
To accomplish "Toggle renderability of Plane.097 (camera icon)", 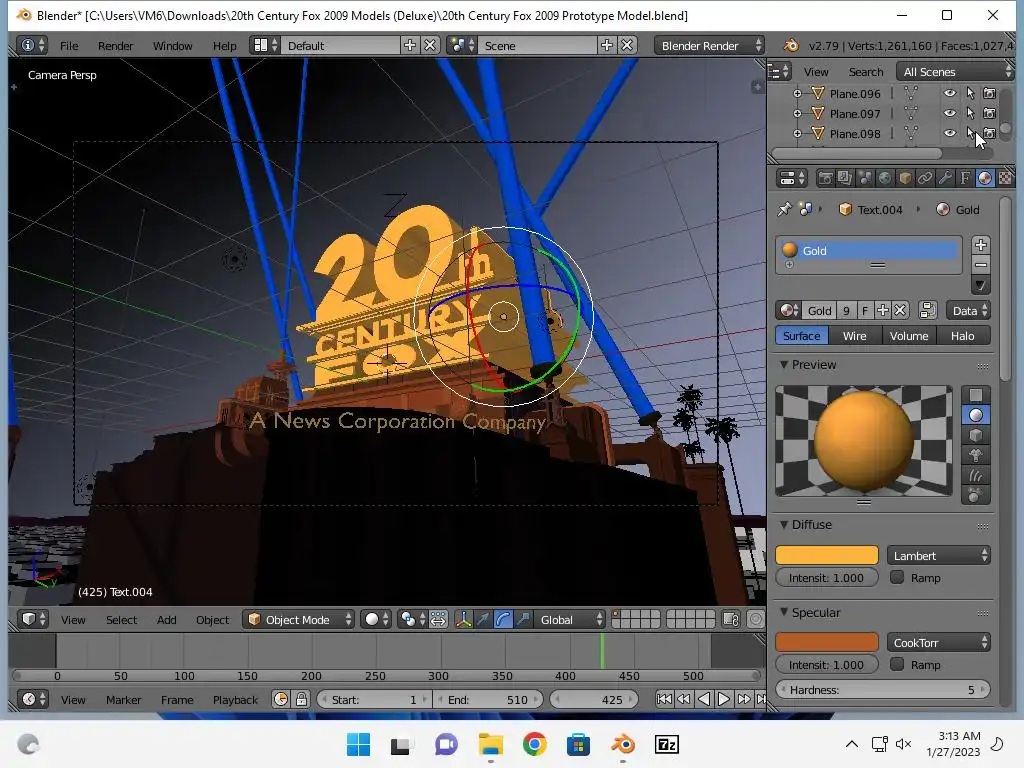I will 990,114.
